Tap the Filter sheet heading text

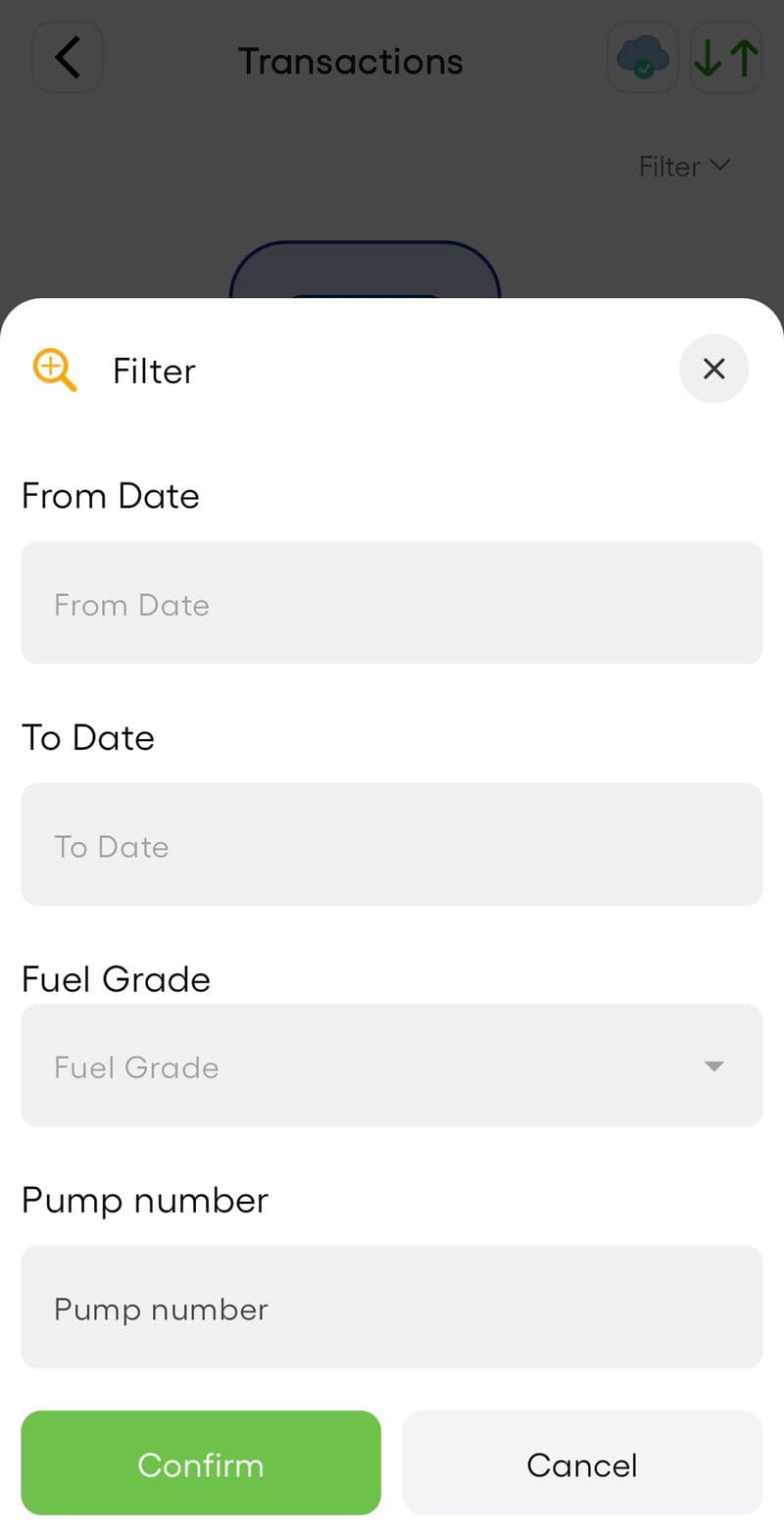click(155, 371)
